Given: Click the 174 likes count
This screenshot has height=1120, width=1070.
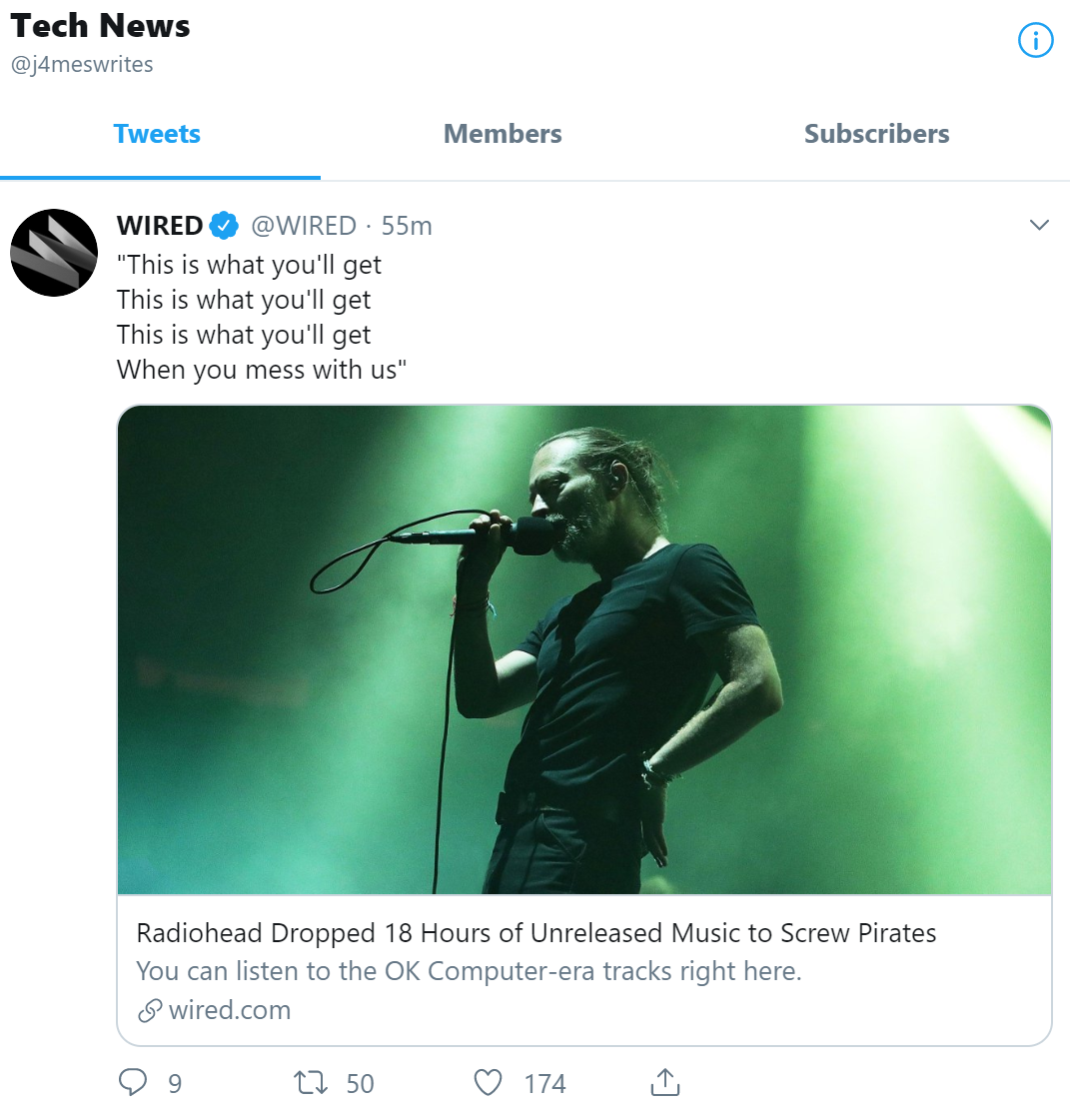Looking at the screenshot, I should tap(544, 1084).
